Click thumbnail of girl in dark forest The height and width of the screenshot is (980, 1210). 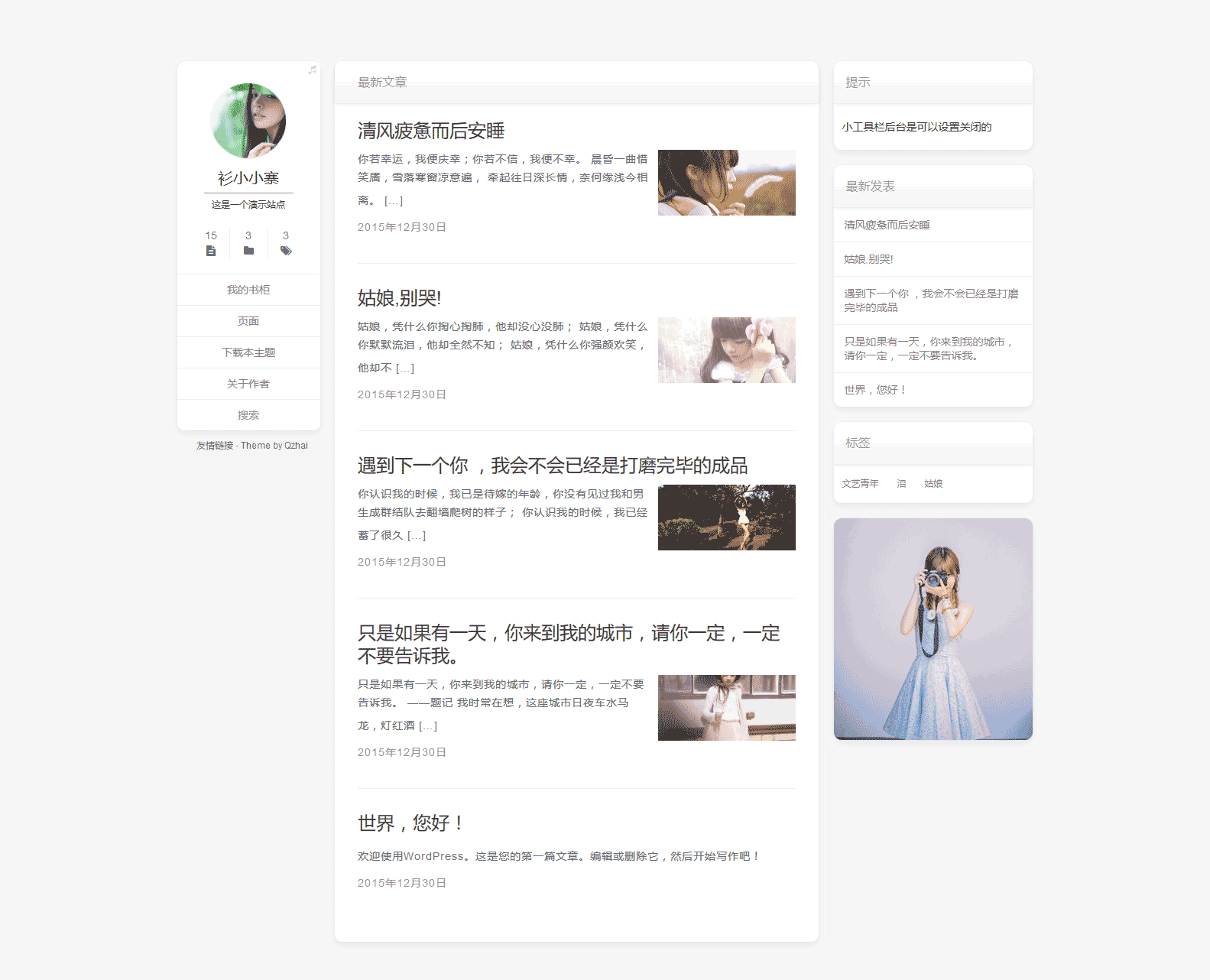(726, 518)
